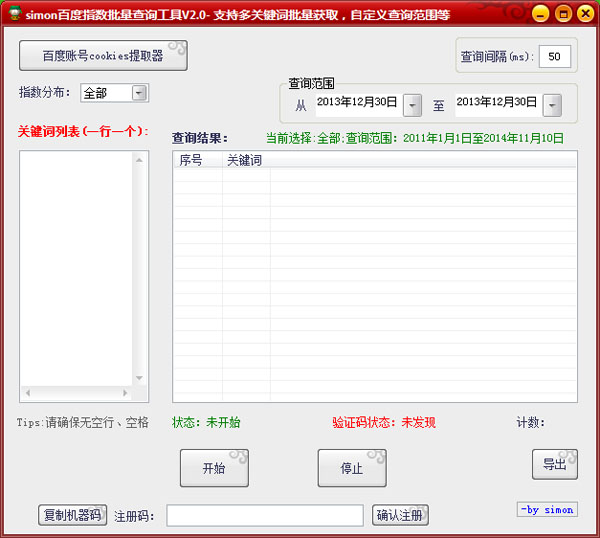Minimize the window with the yellow button
600x538 pixels.
point(540,13)
